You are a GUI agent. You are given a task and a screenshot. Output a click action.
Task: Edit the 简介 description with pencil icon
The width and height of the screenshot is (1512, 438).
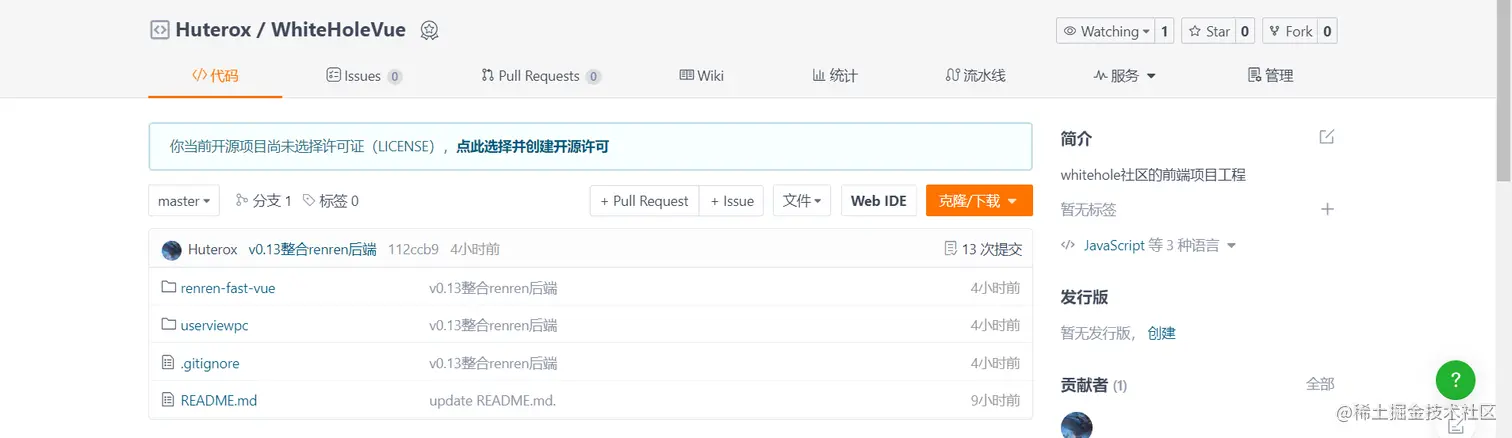point(1327,137)
